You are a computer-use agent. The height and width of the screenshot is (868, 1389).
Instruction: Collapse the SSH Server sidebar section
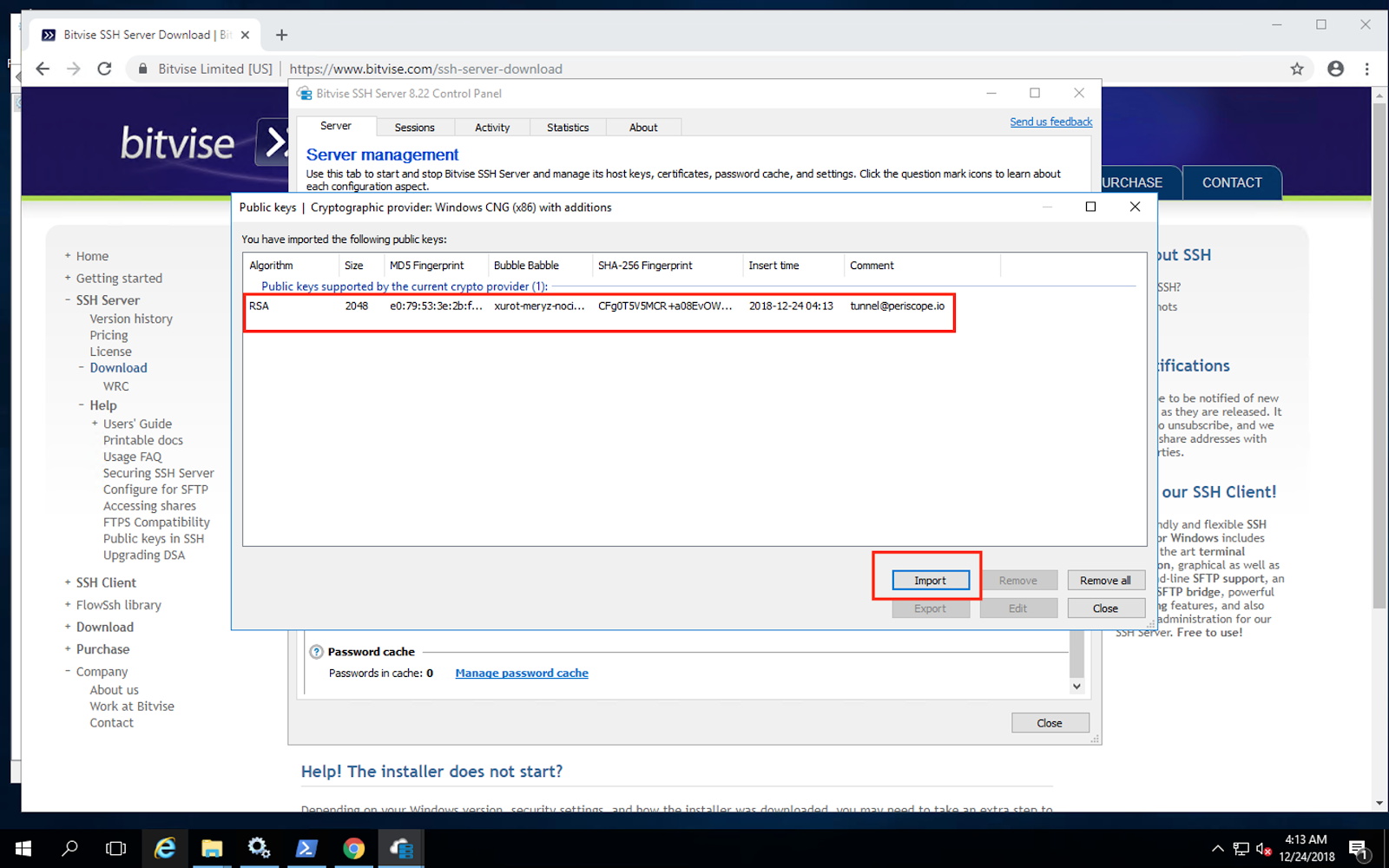coord(68,300)
